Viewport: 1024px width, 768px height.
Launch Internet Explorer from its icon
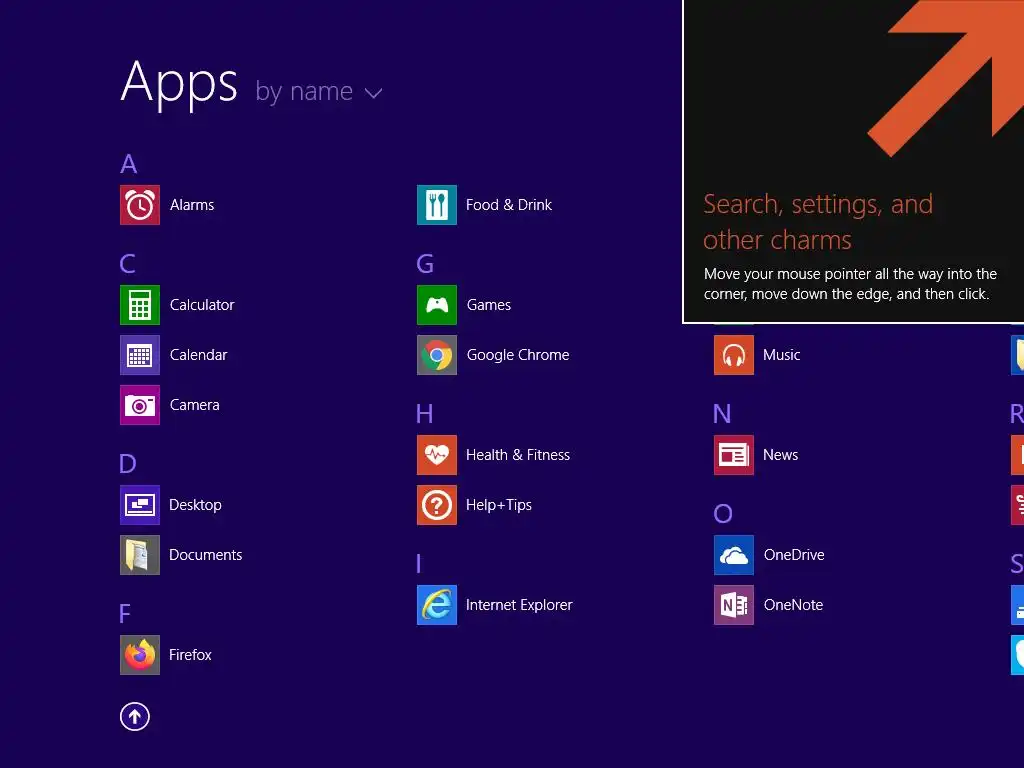point(437,605)
